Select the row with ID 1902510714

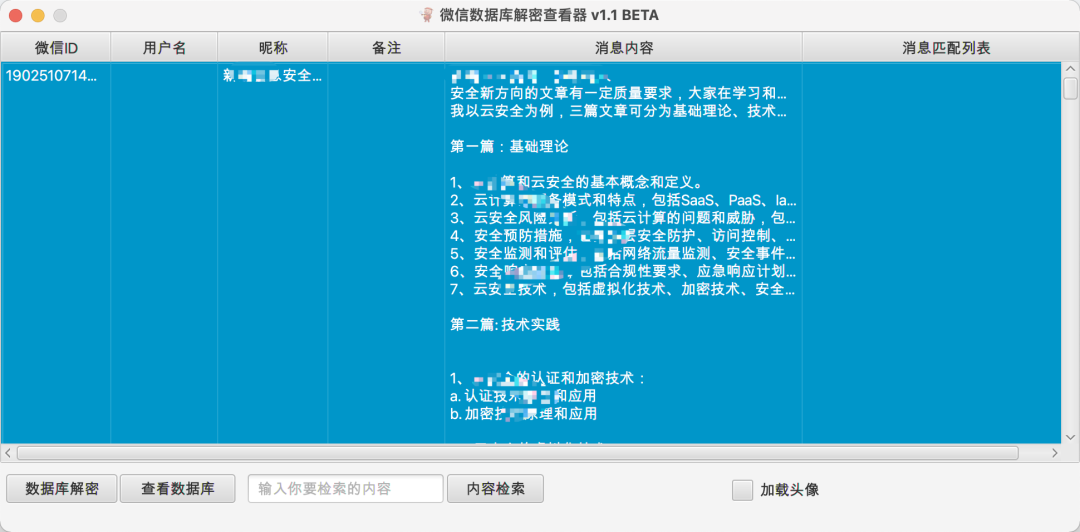[55, 76]
